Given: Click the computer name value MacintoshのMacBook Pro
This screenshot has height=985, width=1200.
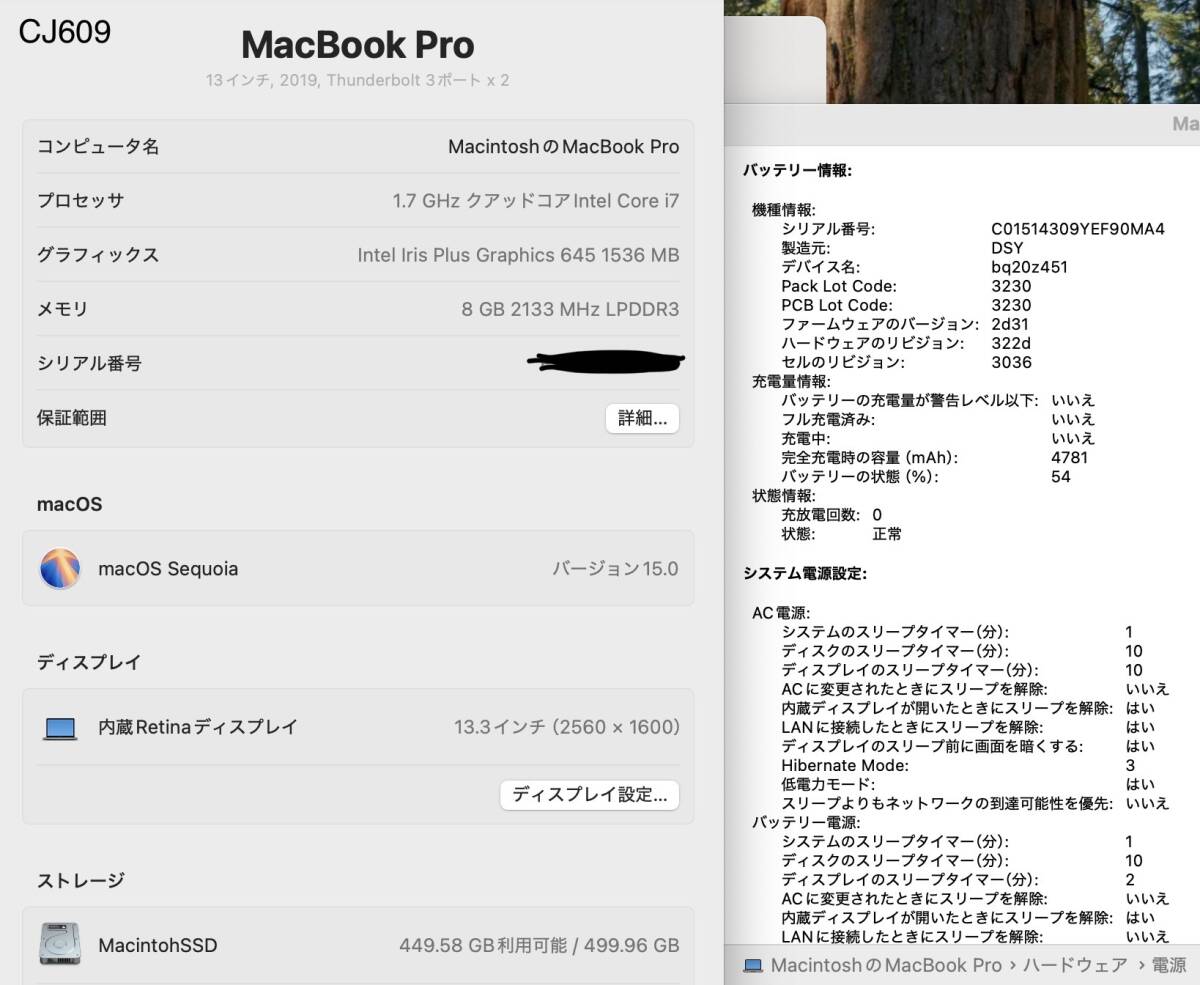Looking at the screenshot, I should 563,147.
